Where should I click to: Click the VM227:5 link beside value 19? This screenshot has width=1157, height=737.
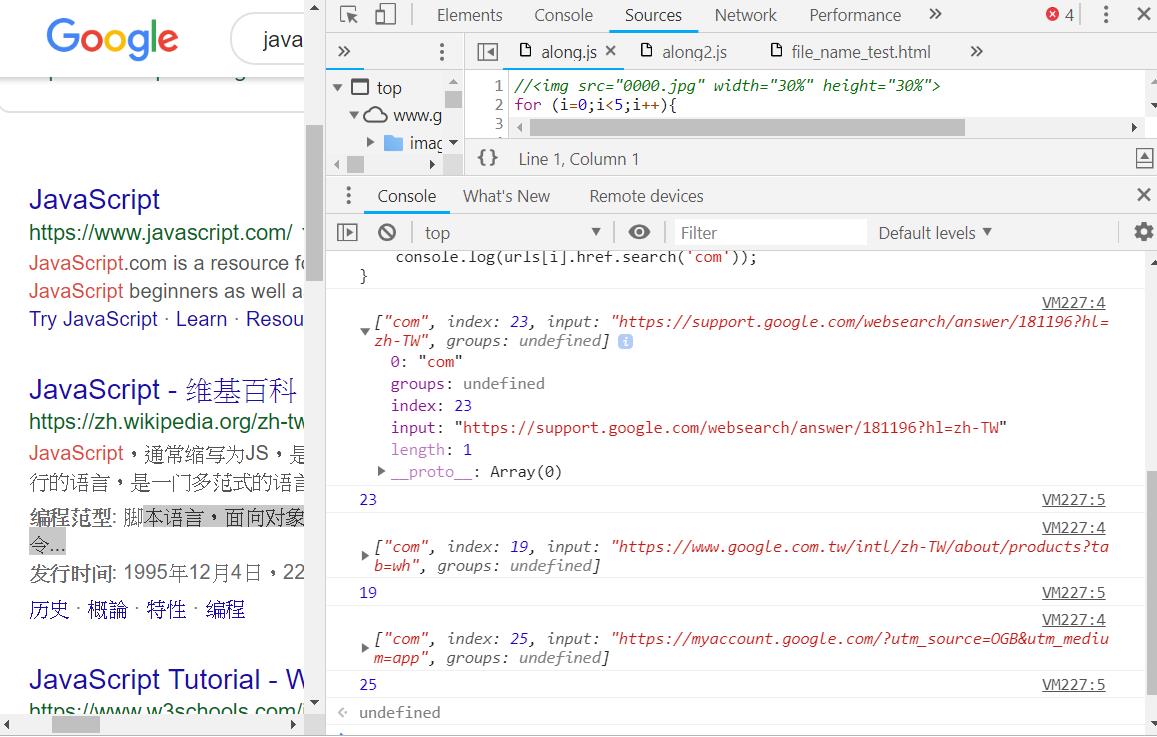tap(1074, 592)
